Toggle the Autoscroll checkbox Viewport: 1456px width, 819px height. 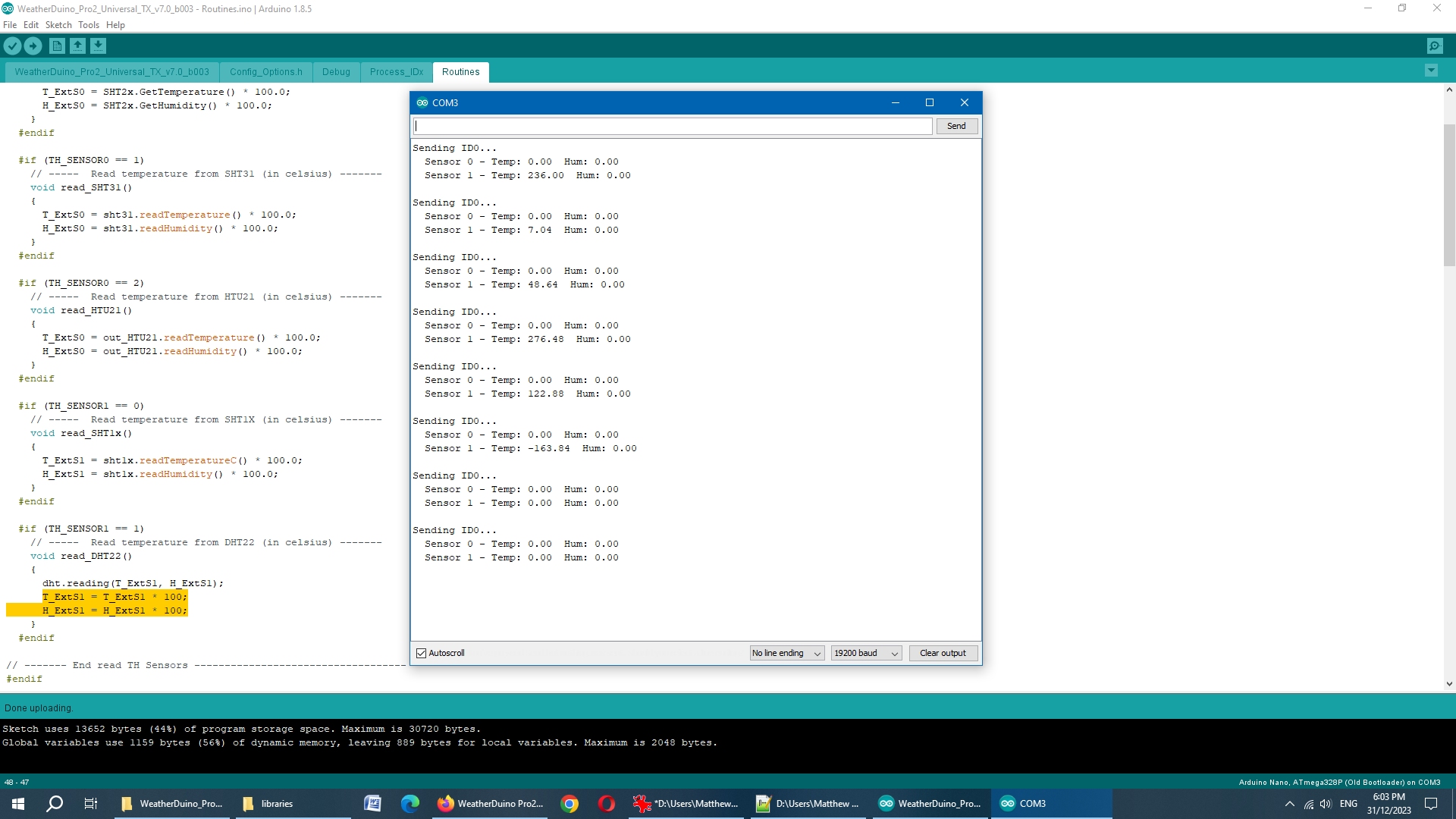click(x=422, y=653)
